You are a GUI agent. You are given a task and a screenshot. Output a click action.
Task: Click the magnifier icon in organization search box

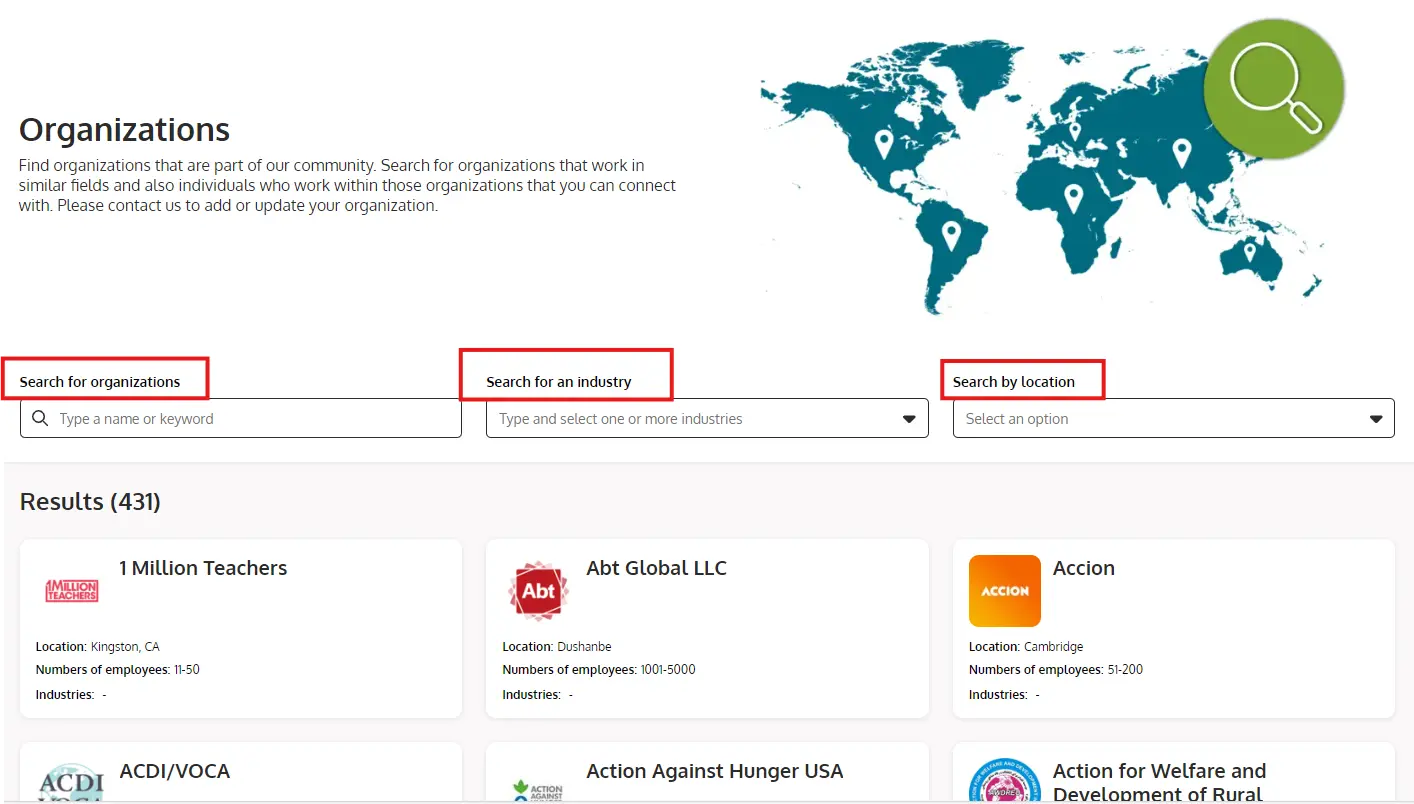40,419
